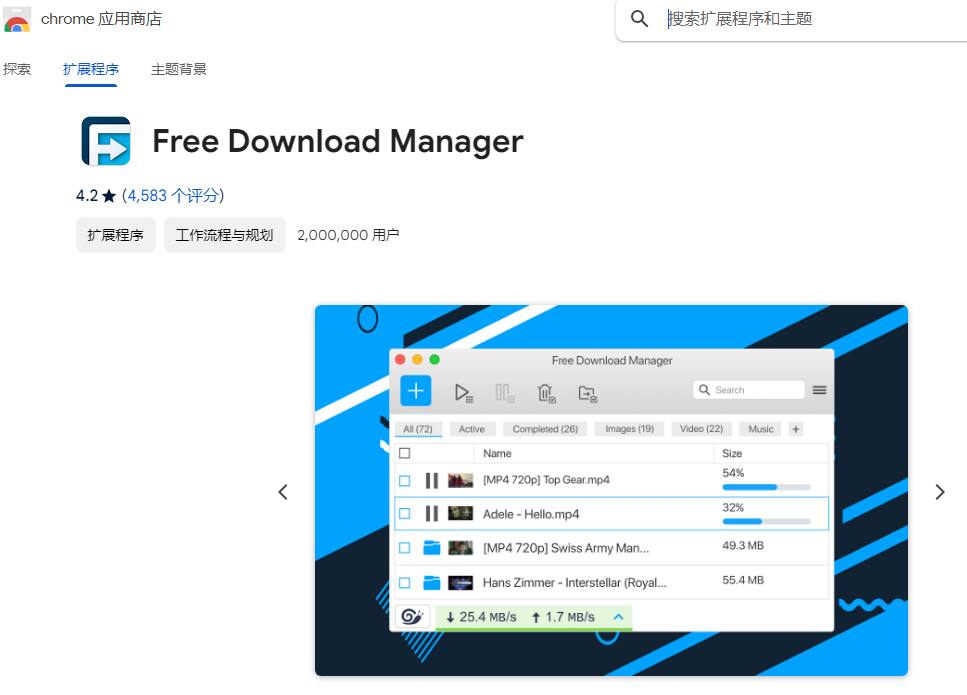Click the Free Download Manager page heading
The image size is (967, 695).
(338, 141)
